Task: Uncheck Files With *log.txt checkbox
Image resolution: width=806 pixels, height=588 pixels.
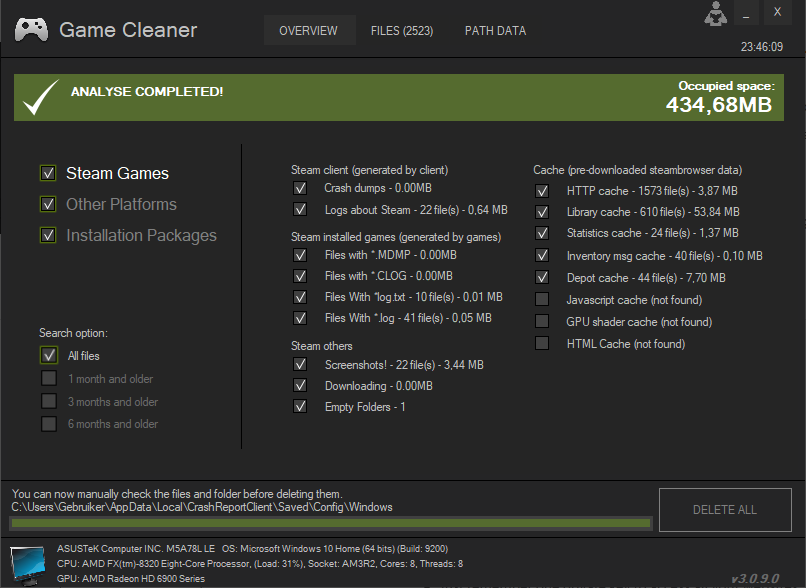Action: (x=300, y=297)
